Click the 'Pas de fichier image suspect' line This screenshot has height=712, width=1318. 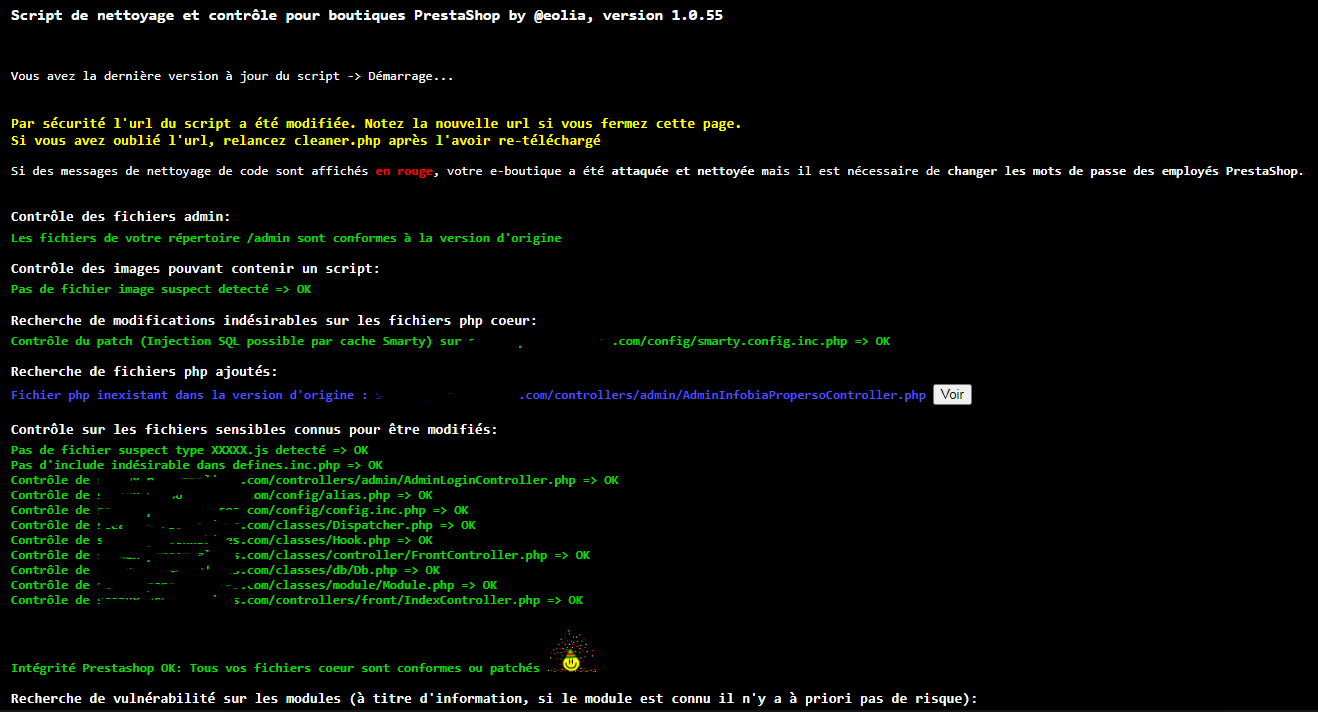161,289
